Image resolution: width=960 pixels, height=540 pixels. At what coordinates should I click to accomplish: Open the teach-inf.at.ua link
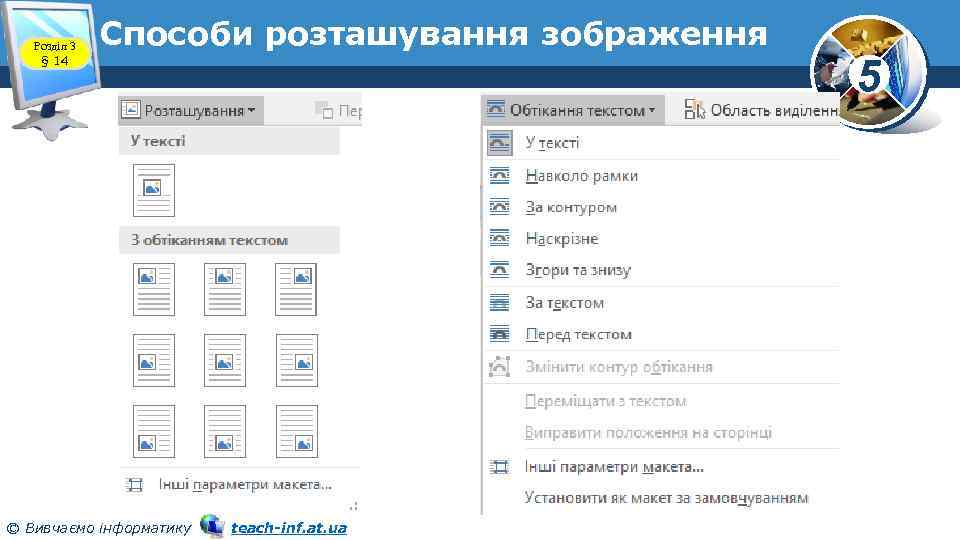[288, 528]
